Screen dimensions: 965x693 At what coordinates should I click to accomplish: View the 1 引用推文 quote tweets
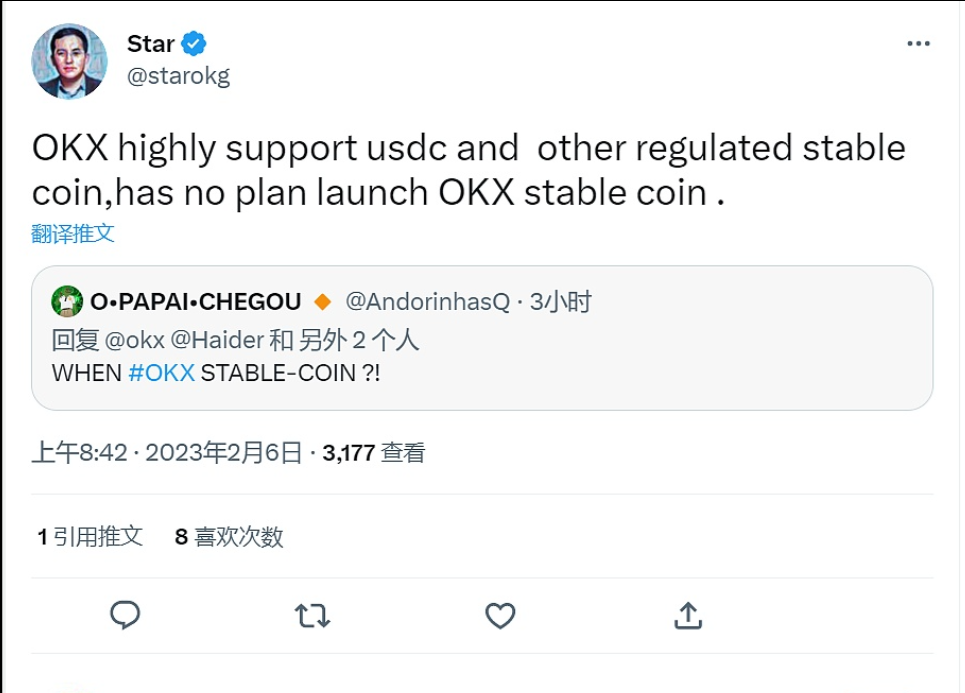tap(90, 537)
